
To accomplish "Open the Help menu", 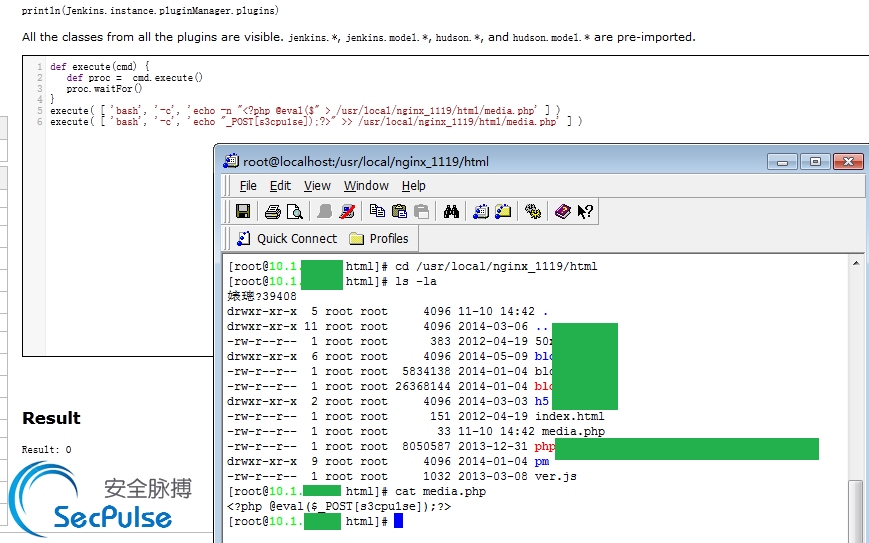I will tap(413, 186).
